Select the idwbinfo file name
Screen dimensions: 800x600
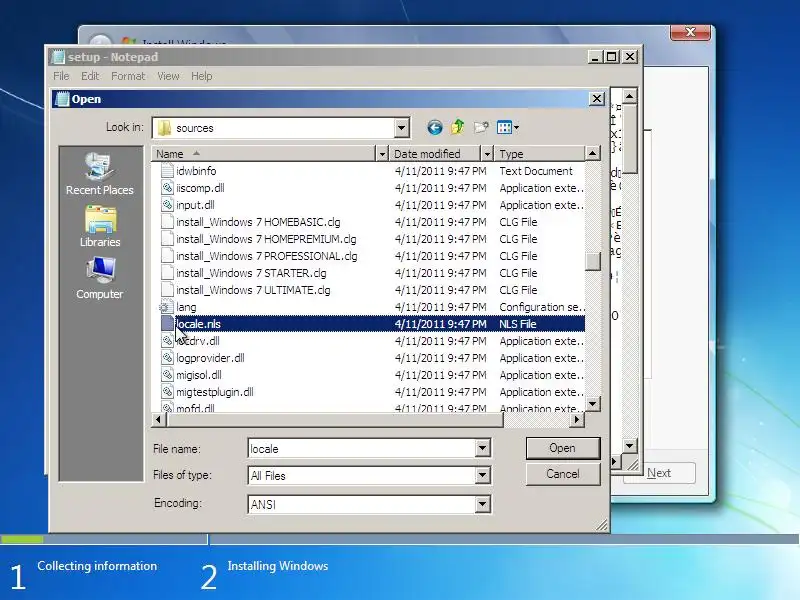[196, 170]
